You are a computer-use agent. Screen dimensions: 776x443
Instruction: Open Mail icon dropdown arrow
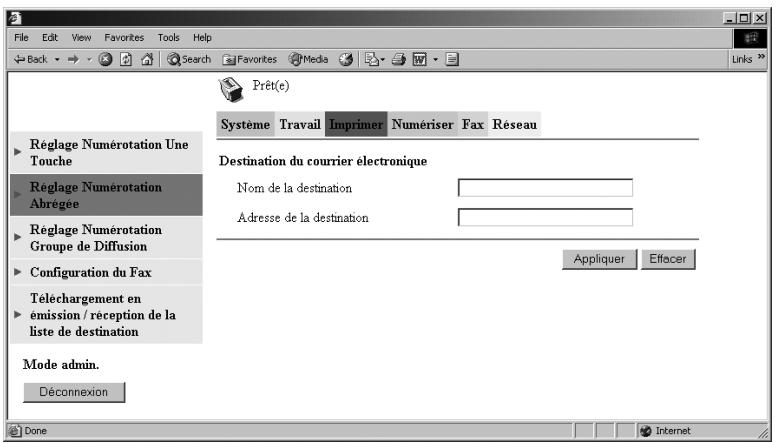pyautogui.click(x=383, y=60)
